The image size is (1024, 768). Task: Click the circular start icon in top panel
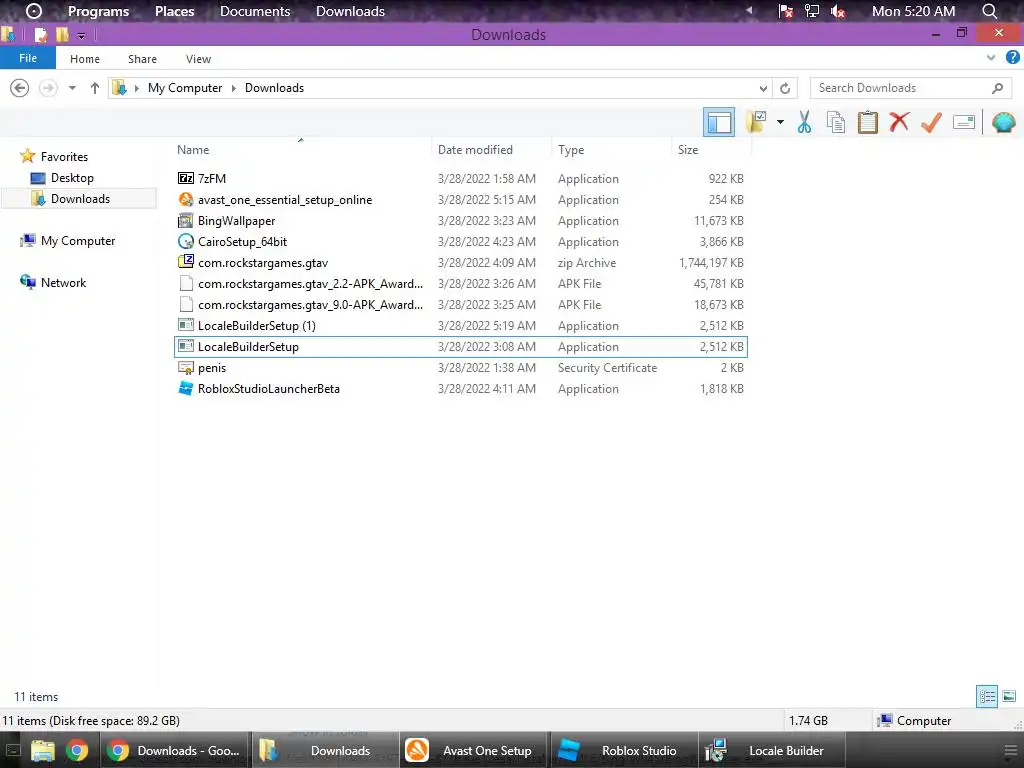pyautogui.click(x=33, y=11)
